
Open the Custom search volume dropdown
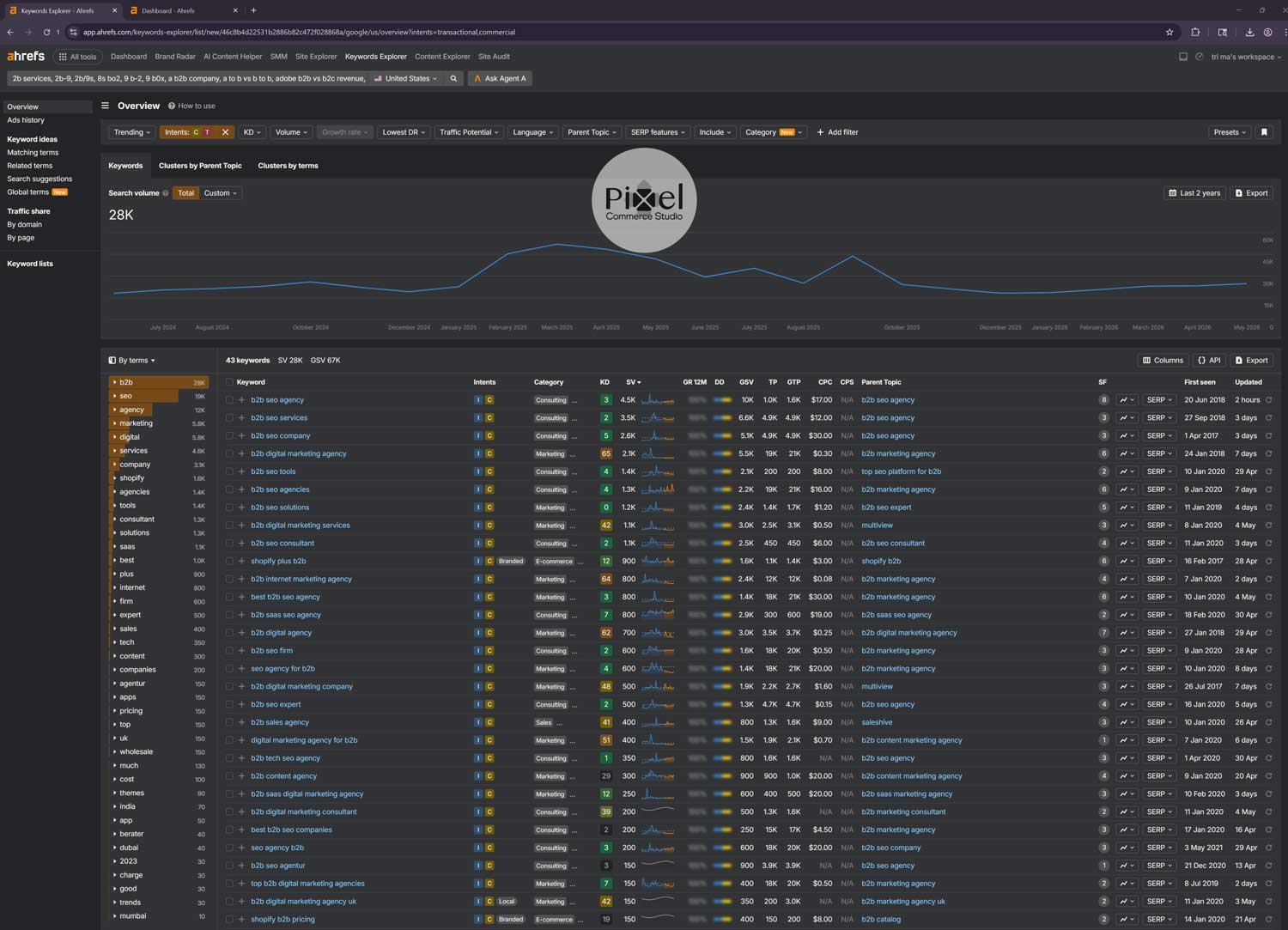(x=220, y=193)
